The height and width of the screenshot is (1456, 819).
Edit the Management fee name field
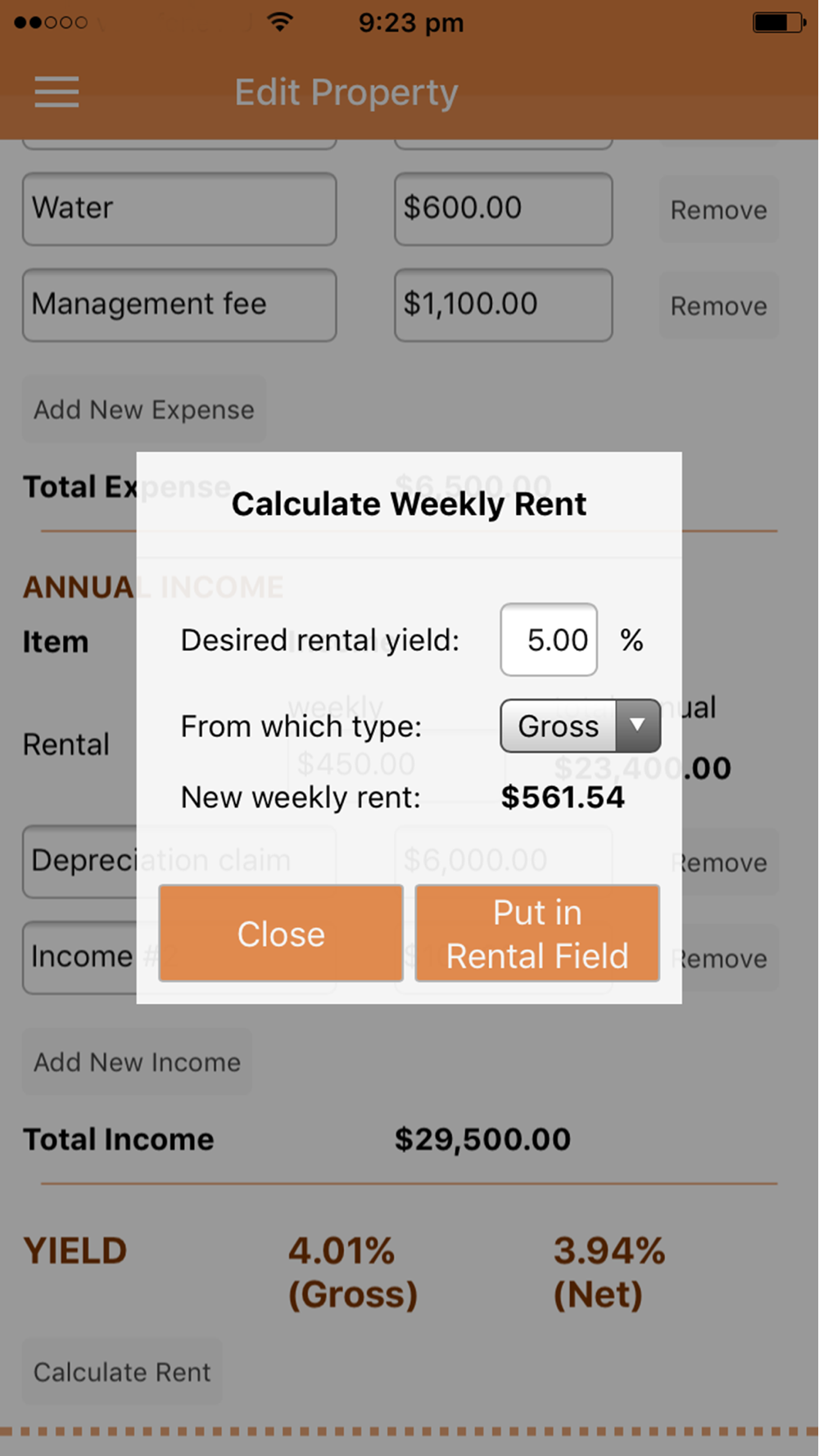(179, 305)
